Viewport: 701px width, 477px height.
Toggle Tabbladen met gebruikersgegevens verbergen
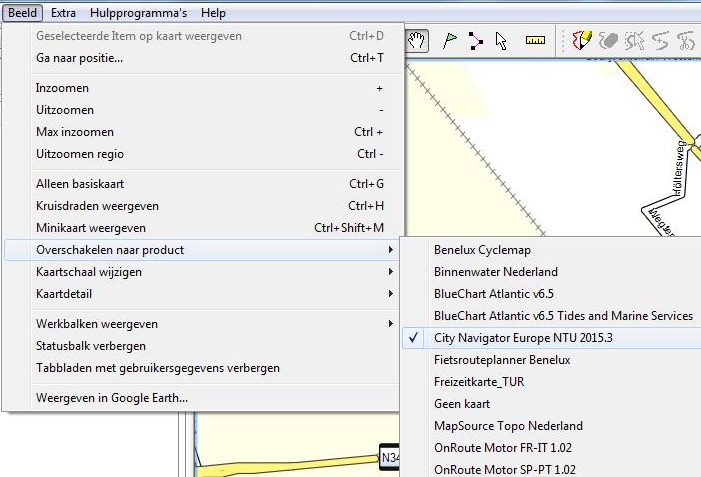pos(201,368)
